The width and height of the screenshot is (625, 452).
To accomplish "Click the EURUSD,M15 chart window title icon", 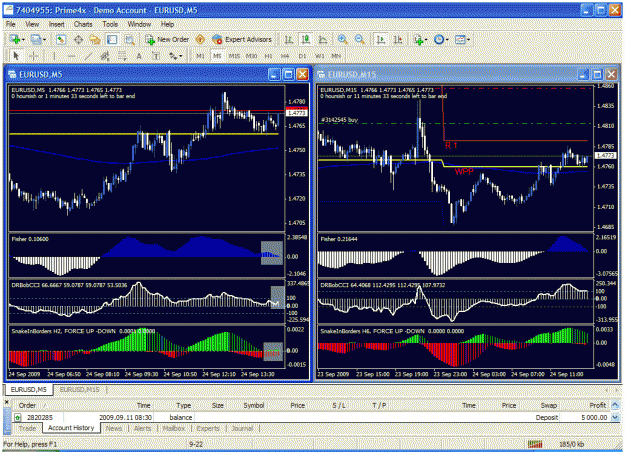I will pyautogui.click(x=321, y=74).
